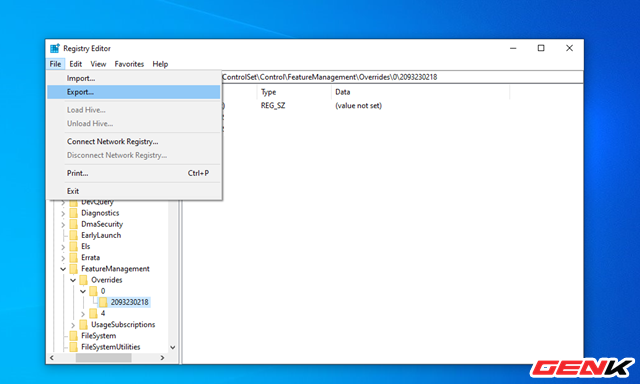This screenshot has width=640, height=384.
Task: Select the FileSystemUtilities tree key
Action: pos(111,347)
